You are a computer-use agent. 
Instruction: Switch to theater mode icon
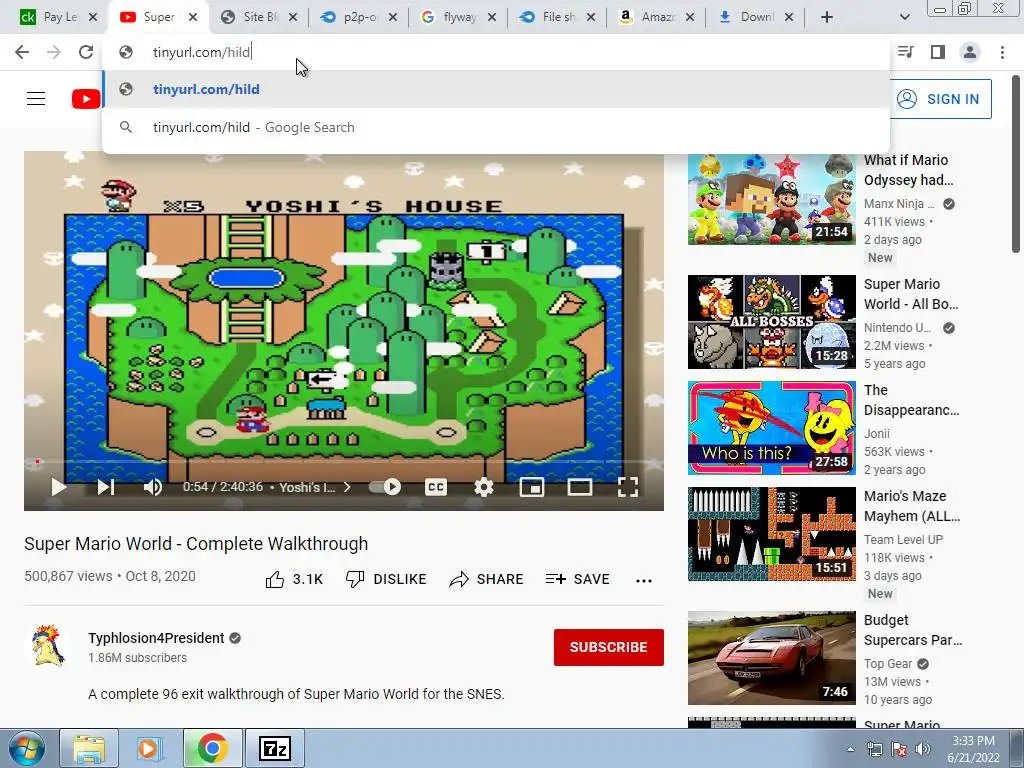coord(580,487)
